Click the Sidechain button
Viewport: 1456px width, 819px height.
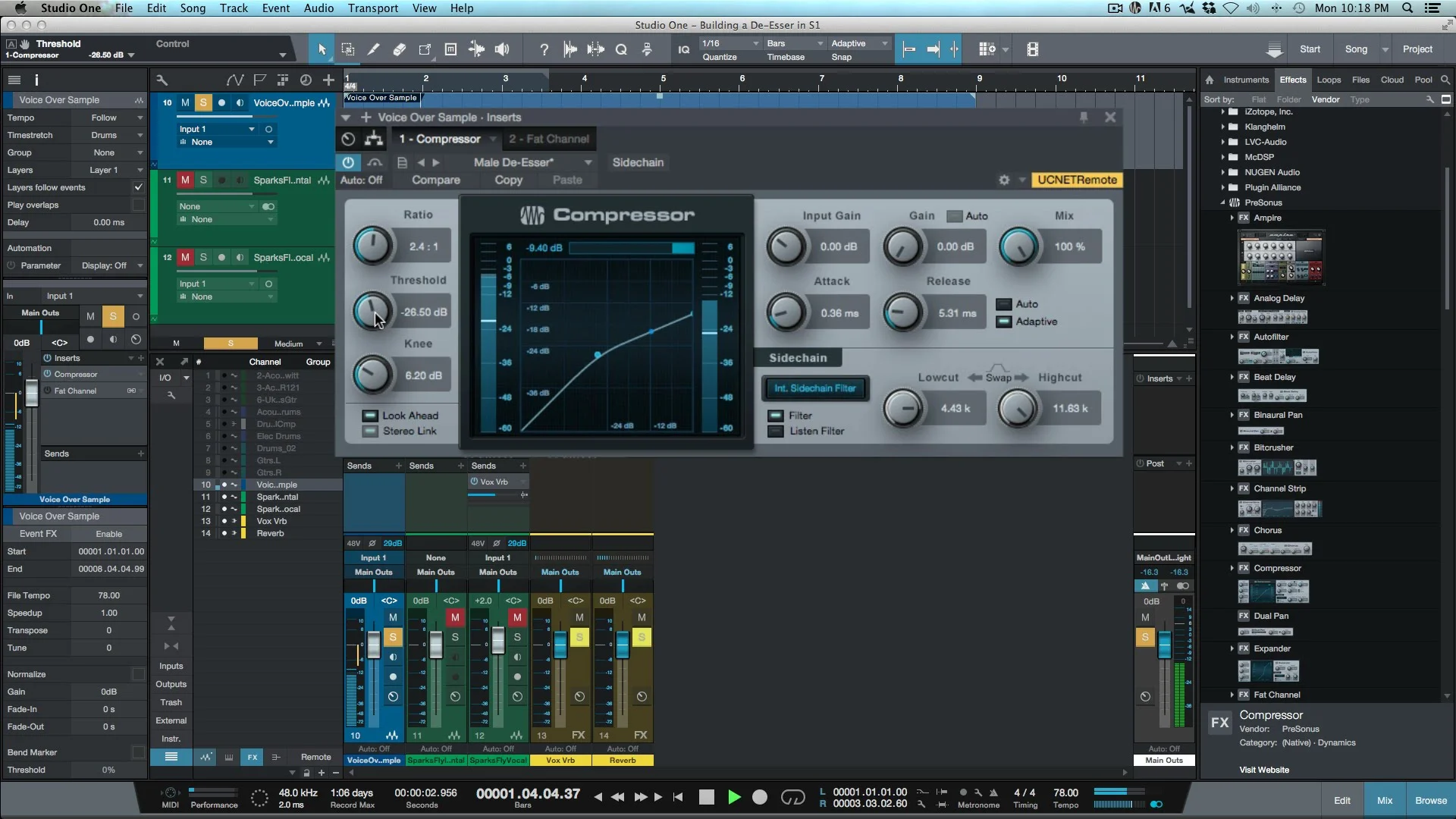coord(638,162)
